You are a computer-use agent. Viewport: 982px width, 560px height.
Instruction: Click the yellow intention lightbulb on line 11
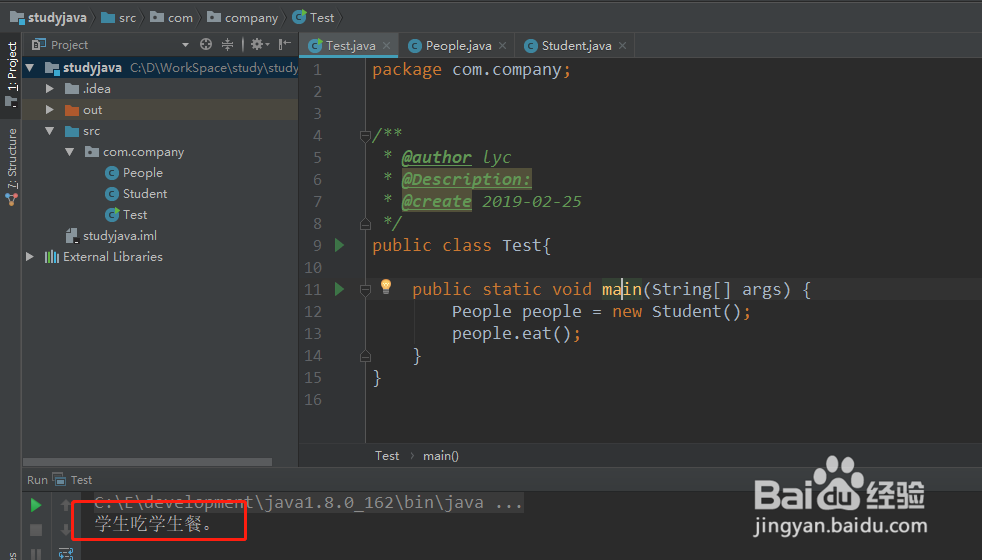386,287
